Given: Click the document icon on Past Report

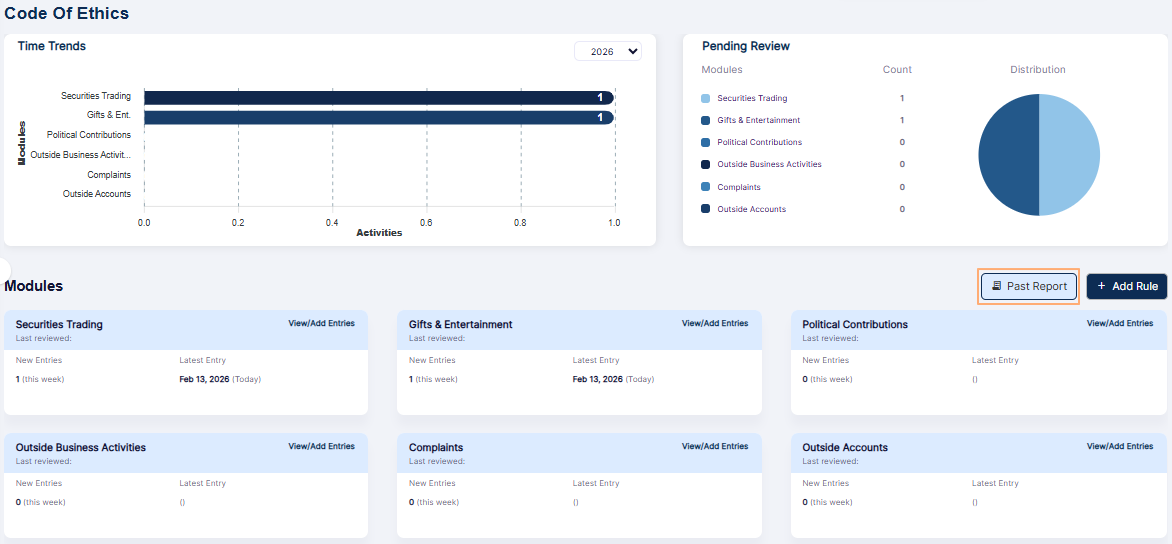Looking at the screenshot, I should (996, 286).
